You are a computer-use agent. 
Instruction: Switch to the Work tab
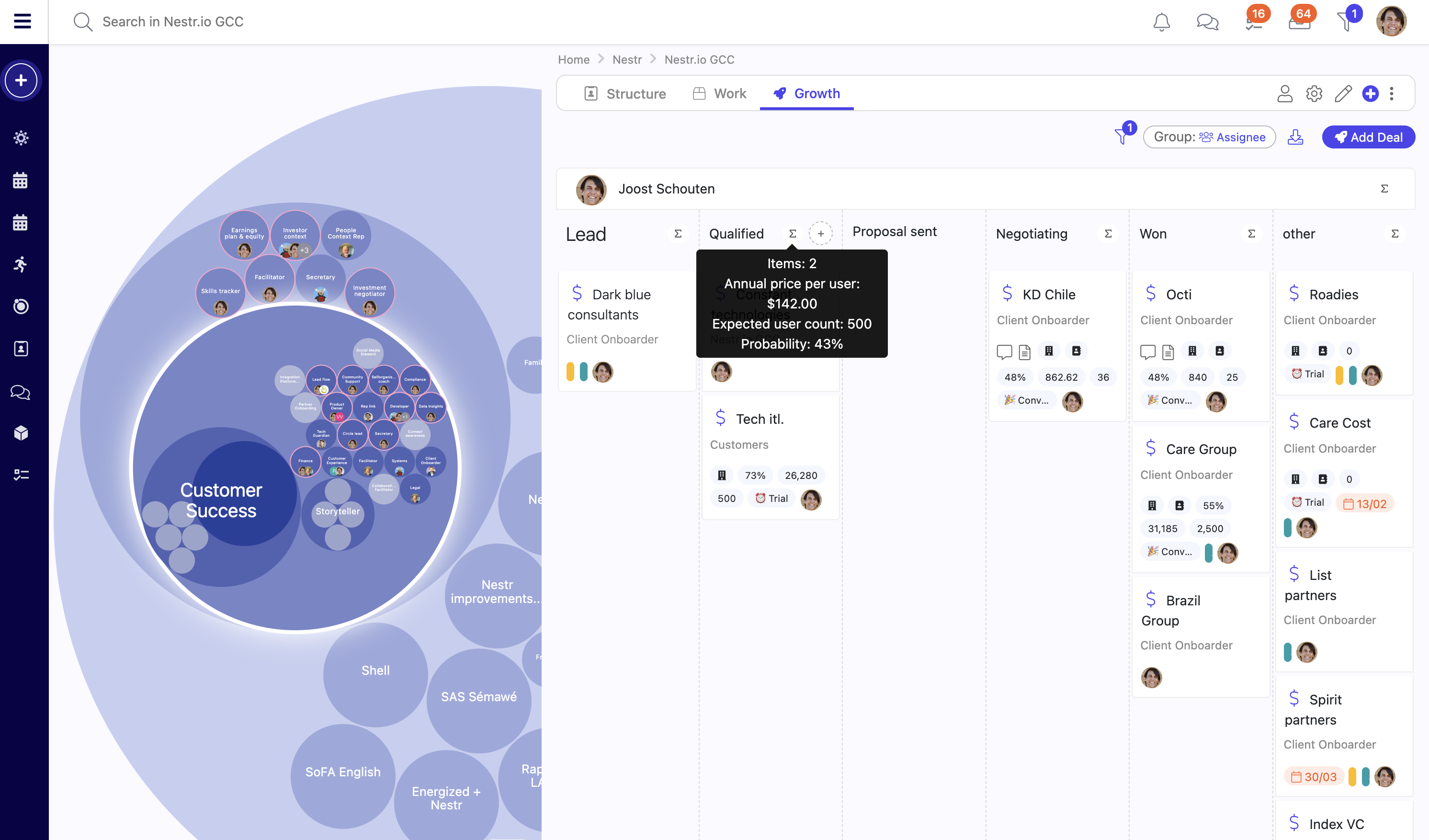720,93
